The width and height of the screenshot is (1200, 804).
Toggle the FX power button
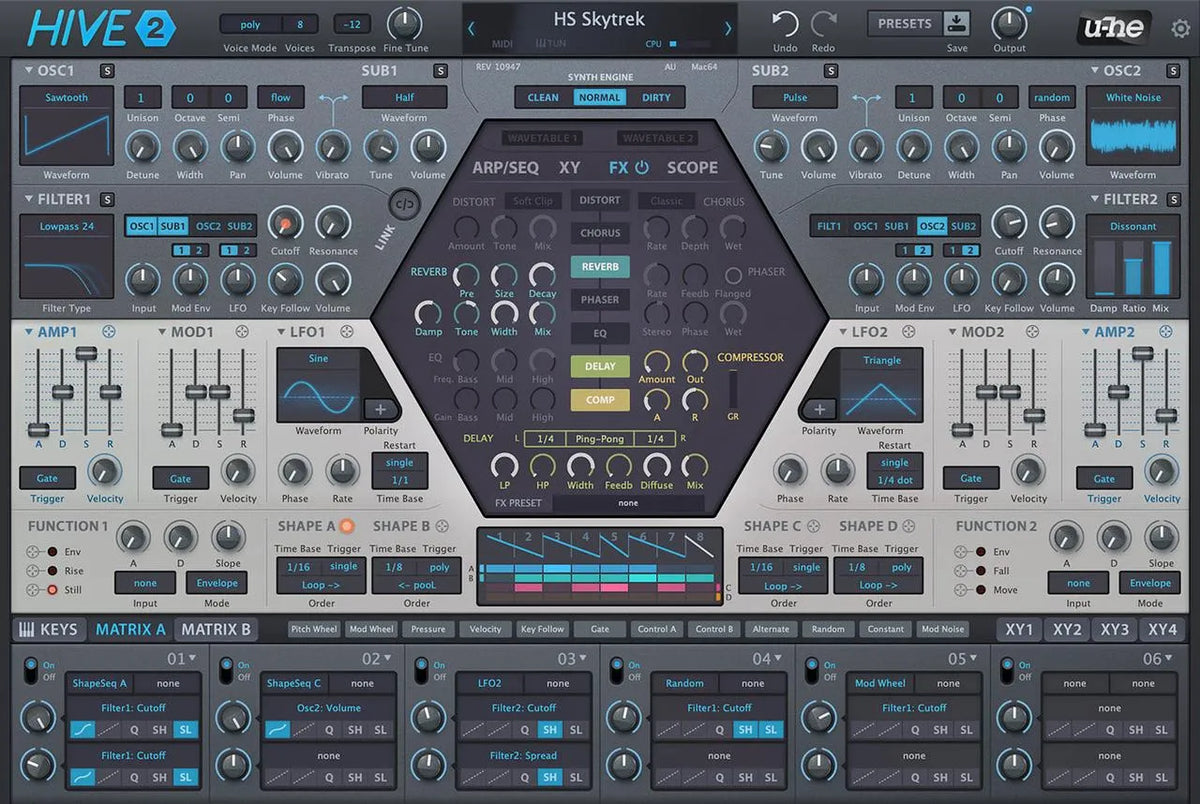pos(641,168)
